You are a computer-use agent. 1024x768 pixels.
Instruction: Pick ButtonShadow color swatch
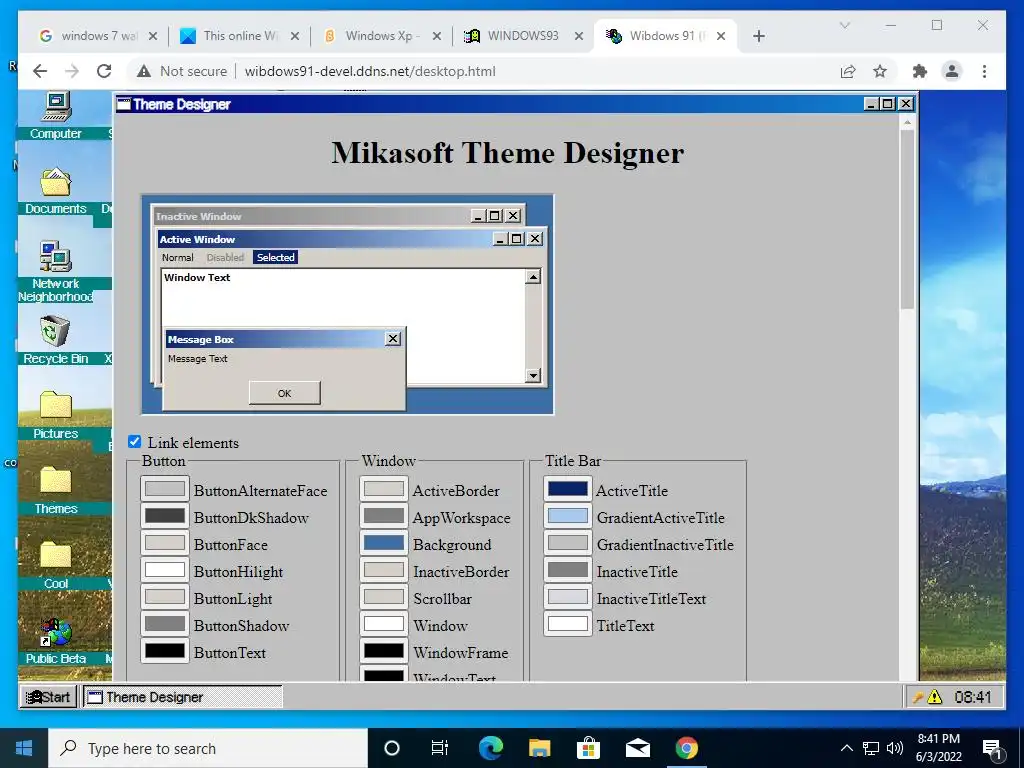click(165, 624)
